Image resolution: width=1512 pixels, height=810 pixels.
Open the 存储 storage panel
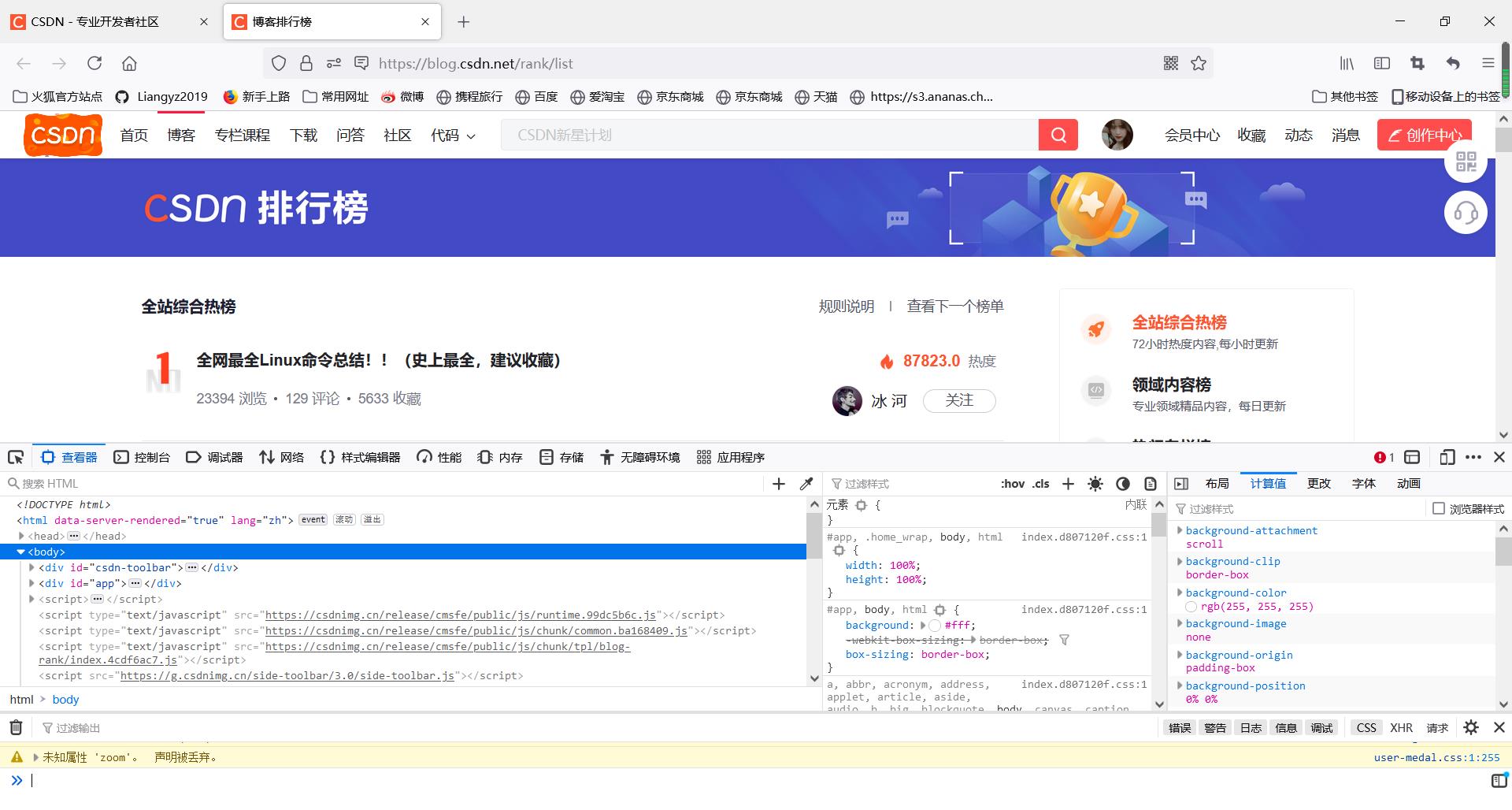[x=561, y=457]
